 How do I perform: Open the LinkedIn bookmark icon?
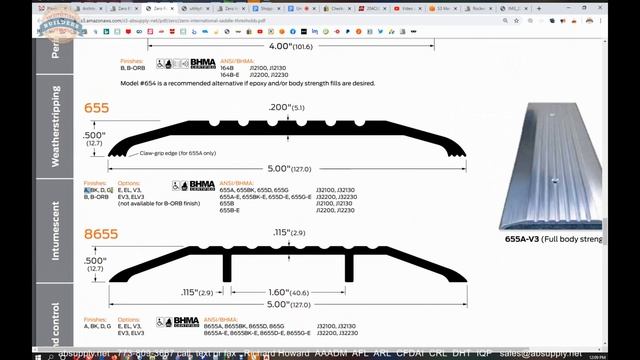point(315,31)
